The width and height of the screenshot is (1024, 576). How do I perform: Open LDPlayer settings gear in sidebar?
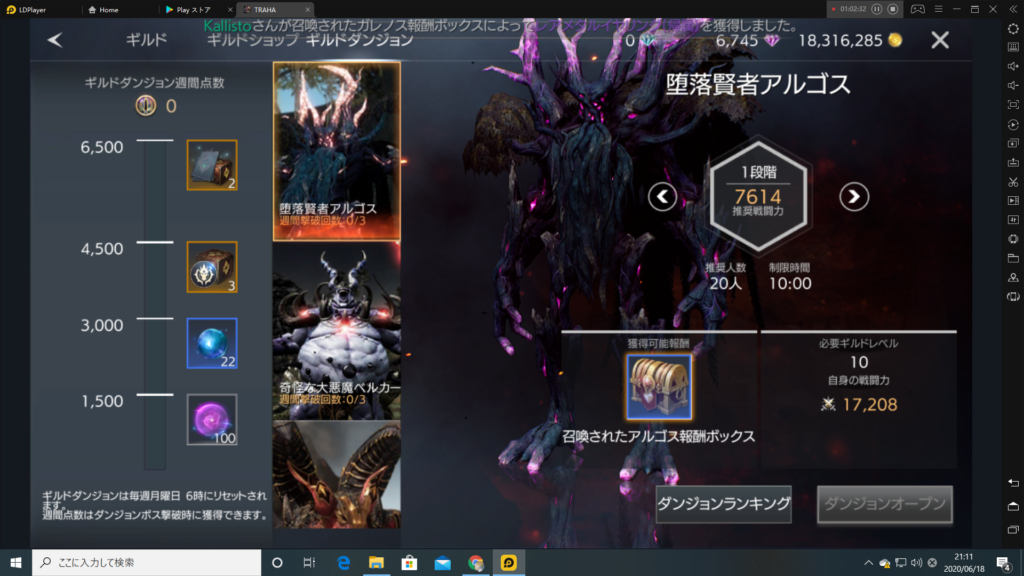(1012, 28)
